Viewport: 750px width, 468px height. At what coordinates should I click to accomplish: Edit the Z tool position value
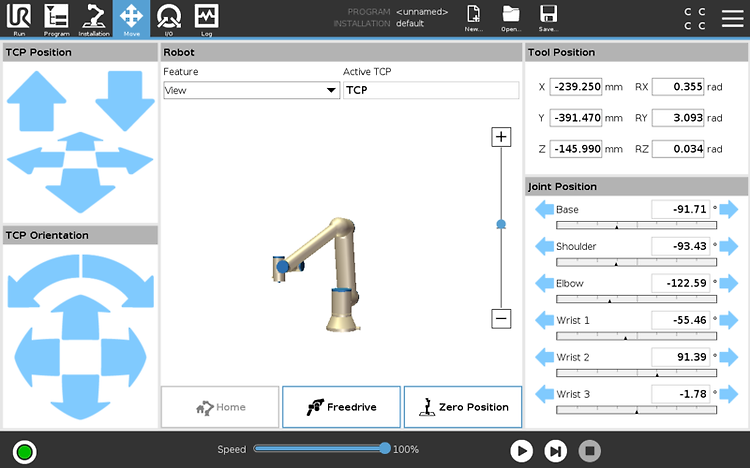coord(575,149)
